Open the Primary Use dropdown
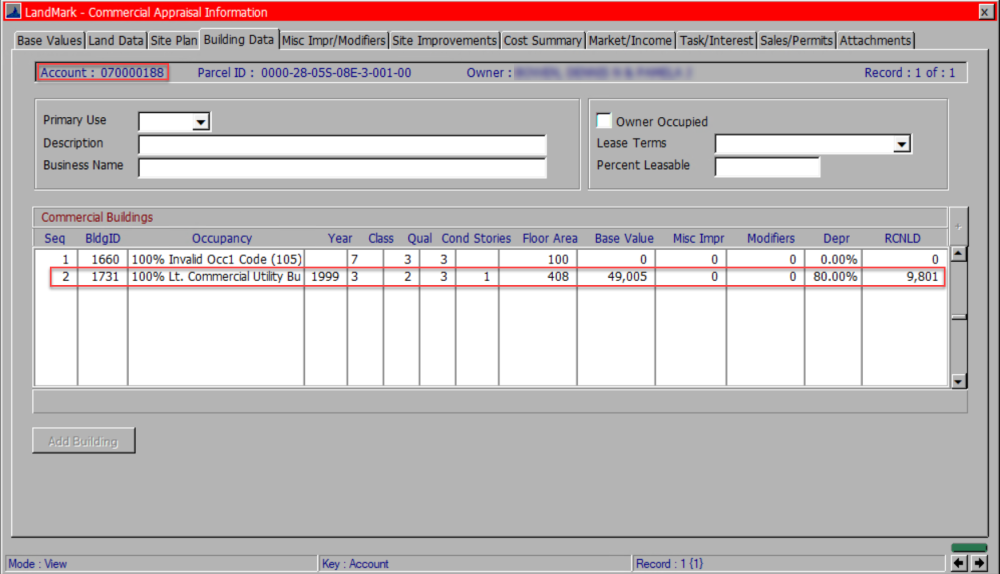This screenshot has width=1000, height=574. pos(200,121)
